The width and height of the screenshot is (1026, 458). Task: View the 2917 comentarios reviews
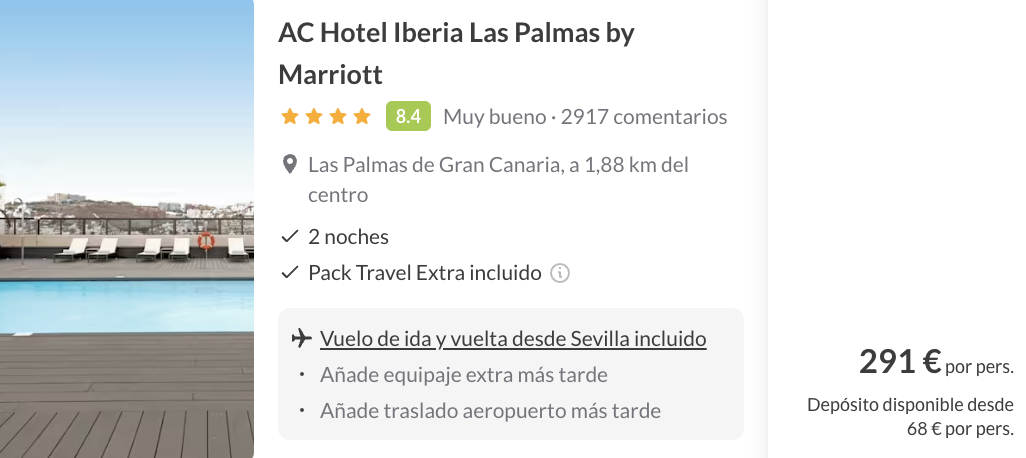[x=644, y=117]
